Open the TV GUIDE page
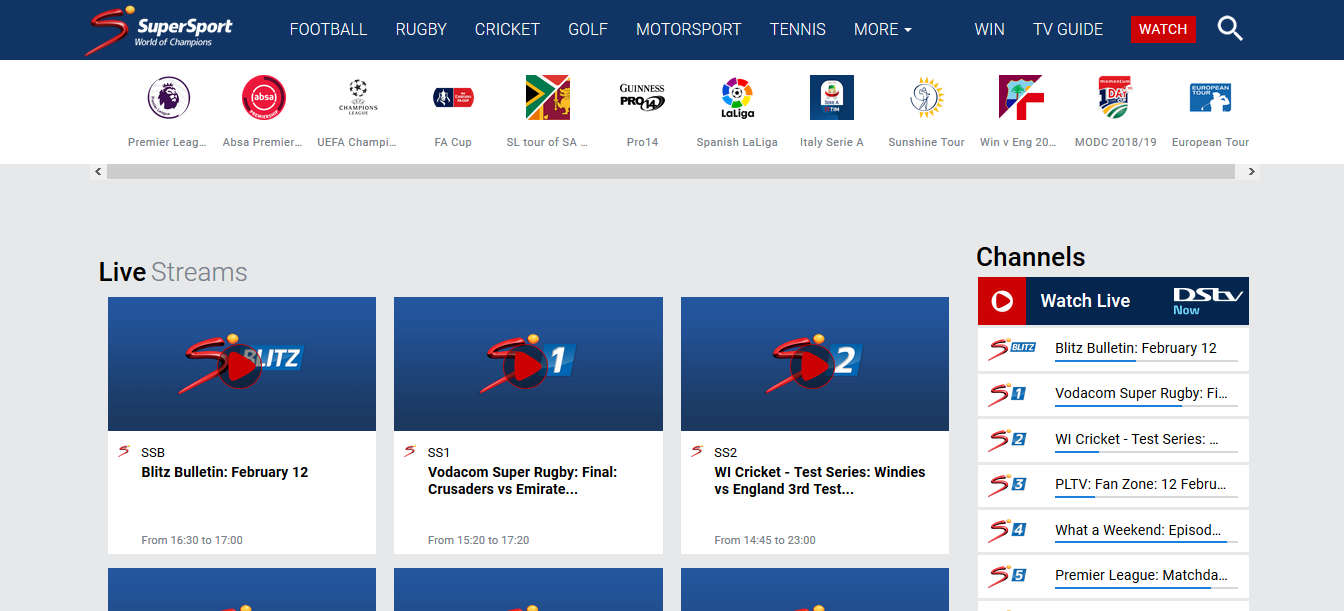The image size is (1344, 611). click(x=1068, y=30)
